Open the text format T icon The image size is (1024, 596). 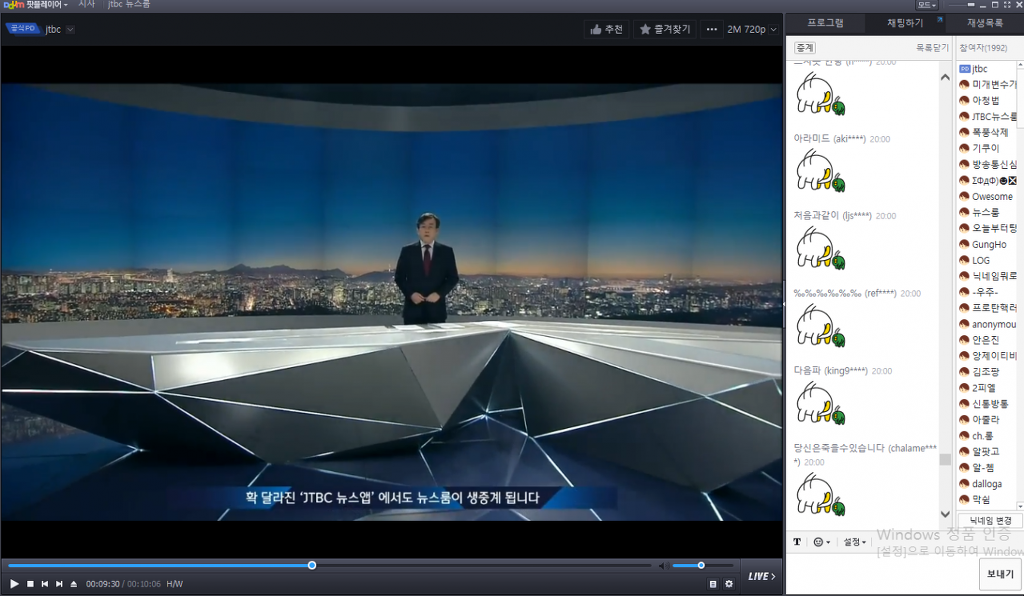(x=797, y=542)
